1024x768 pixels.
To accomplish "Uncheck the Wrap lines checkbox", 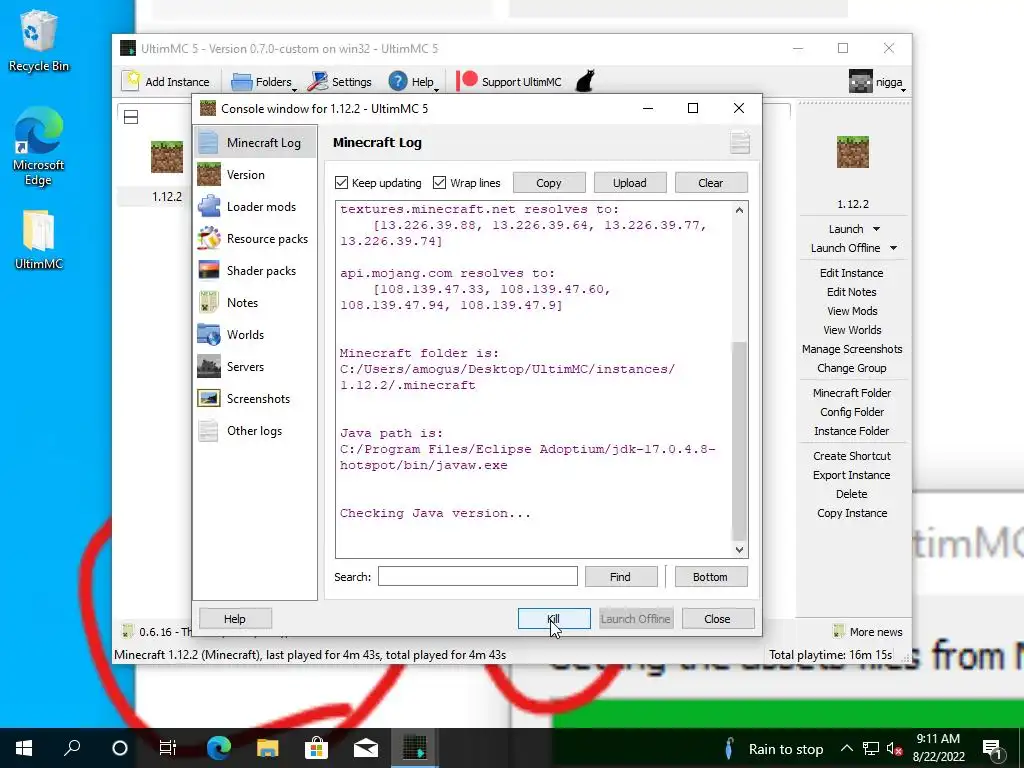I will [440, 183].
